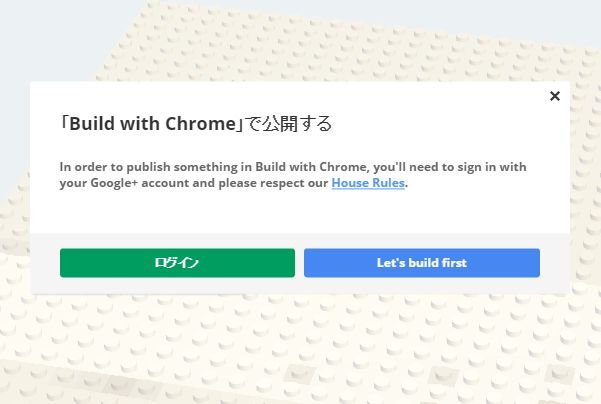Skip sign-in via Let's build first
601x404 pixels.
(x=422, y=263)
